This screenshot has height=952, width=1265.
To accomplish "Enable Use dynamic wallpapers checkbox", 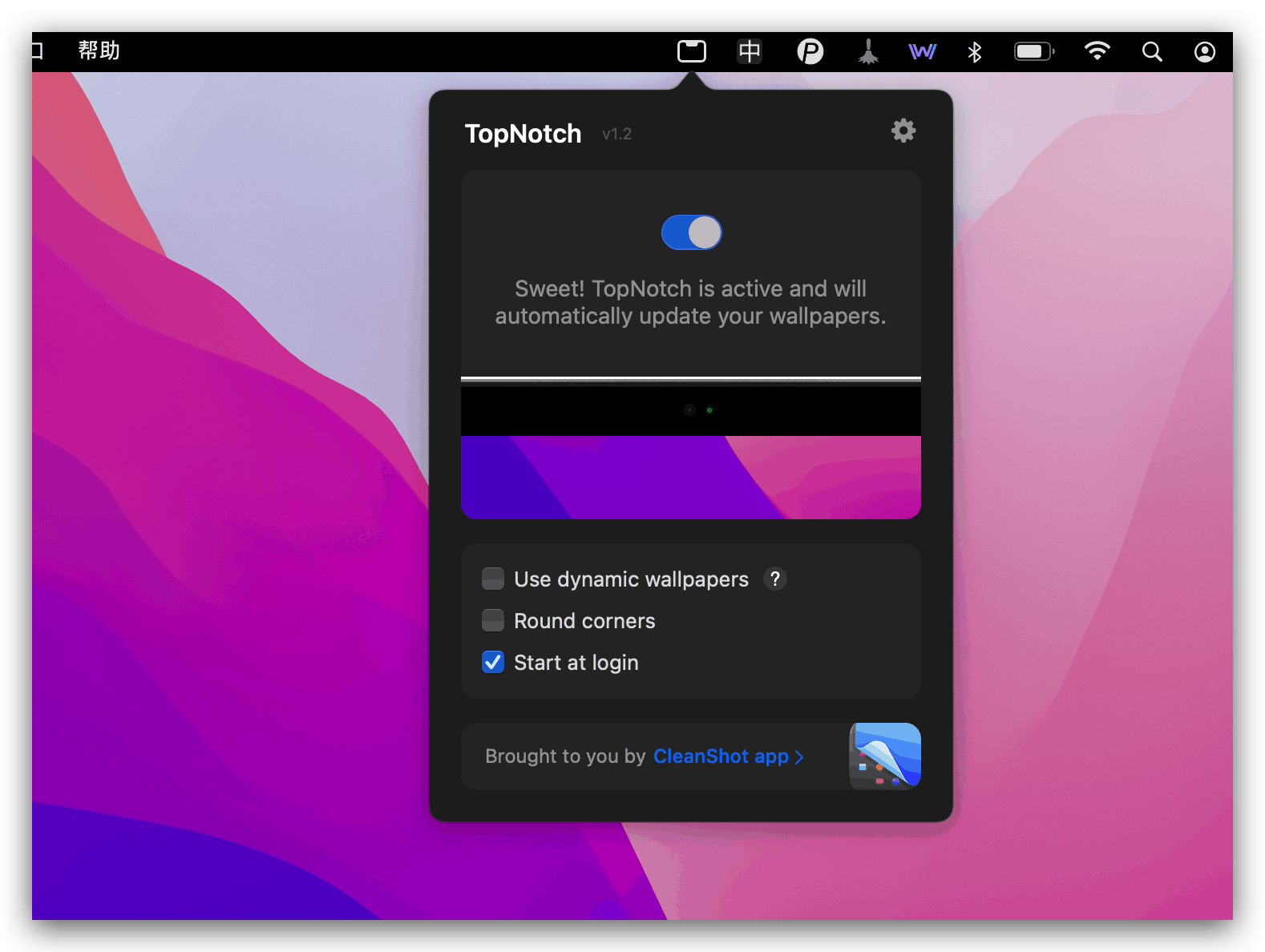I will pyautogui.click(x=493, y=579).
